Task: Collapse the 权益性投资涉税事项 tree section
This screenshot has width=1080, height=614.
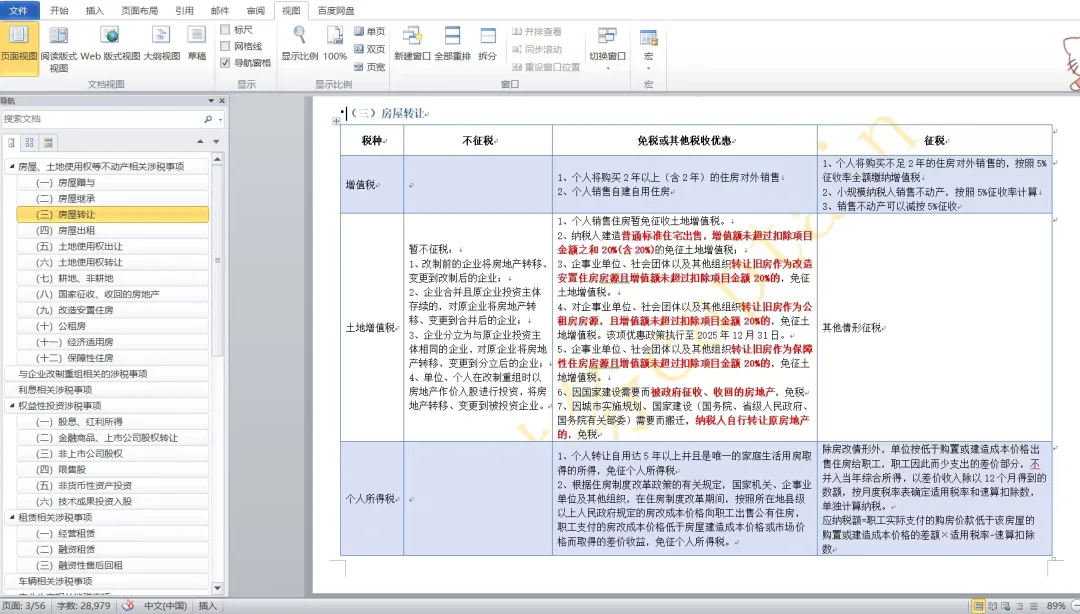Action: [11, 406]
